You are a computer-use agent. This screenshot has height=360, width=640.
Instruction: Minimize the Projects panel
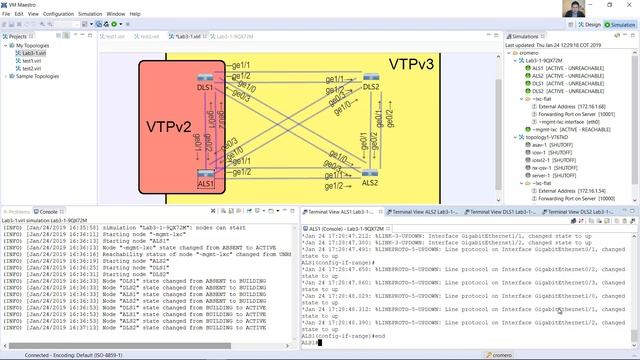(82, 36)
